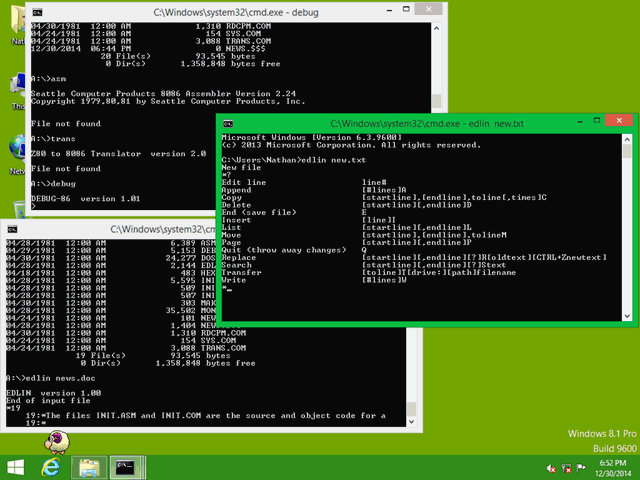The image size is (640, 480).
Task: Click 'Z80 to 8086 Translator' line
Action: coord(118,154)
